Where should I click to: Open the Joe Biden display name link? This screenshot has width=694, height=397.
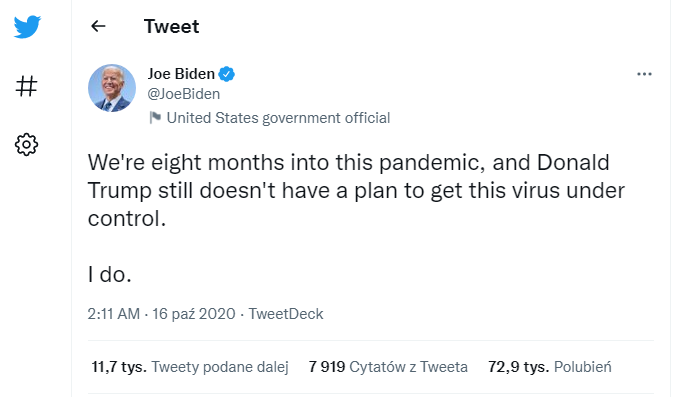tap(181, 74)
